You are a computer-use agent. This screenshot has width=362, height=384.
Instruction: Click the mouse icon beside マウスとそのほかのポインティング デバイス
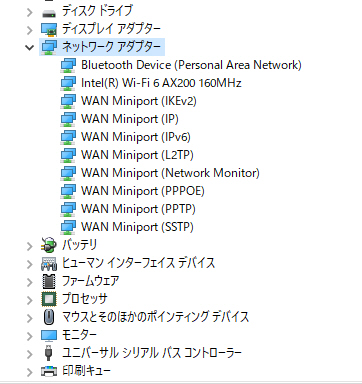[x=49, y=317]
